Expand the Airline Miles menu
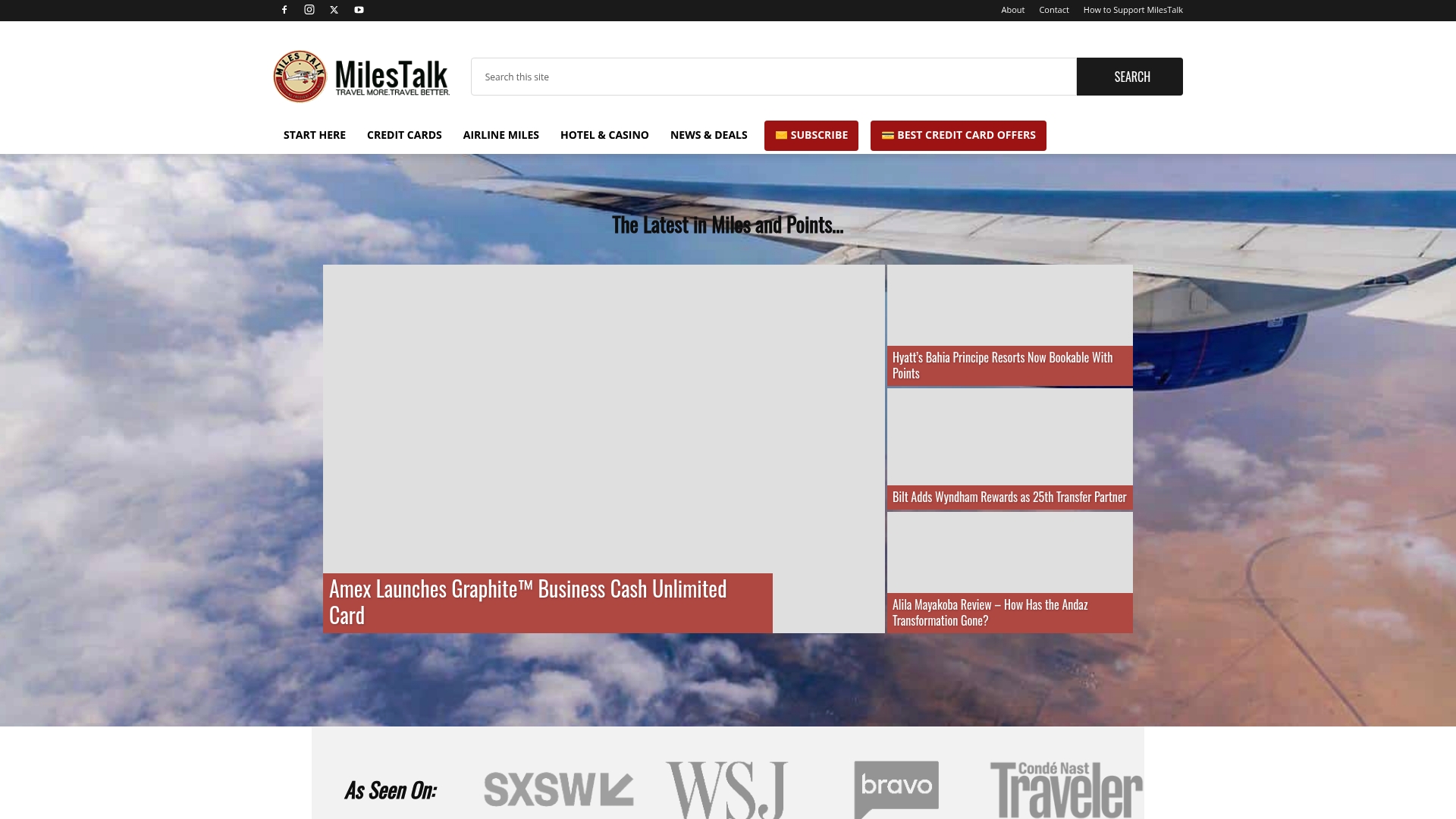The image size is (1456, 819). coord(500,135)
